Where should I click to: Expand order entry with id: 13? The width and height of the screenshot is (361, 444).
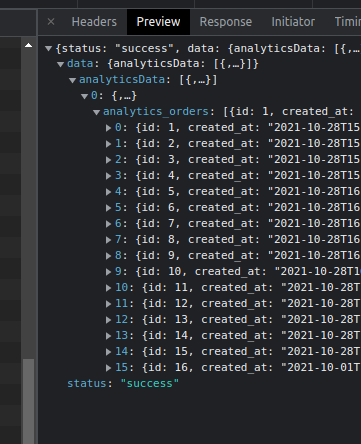108,320
